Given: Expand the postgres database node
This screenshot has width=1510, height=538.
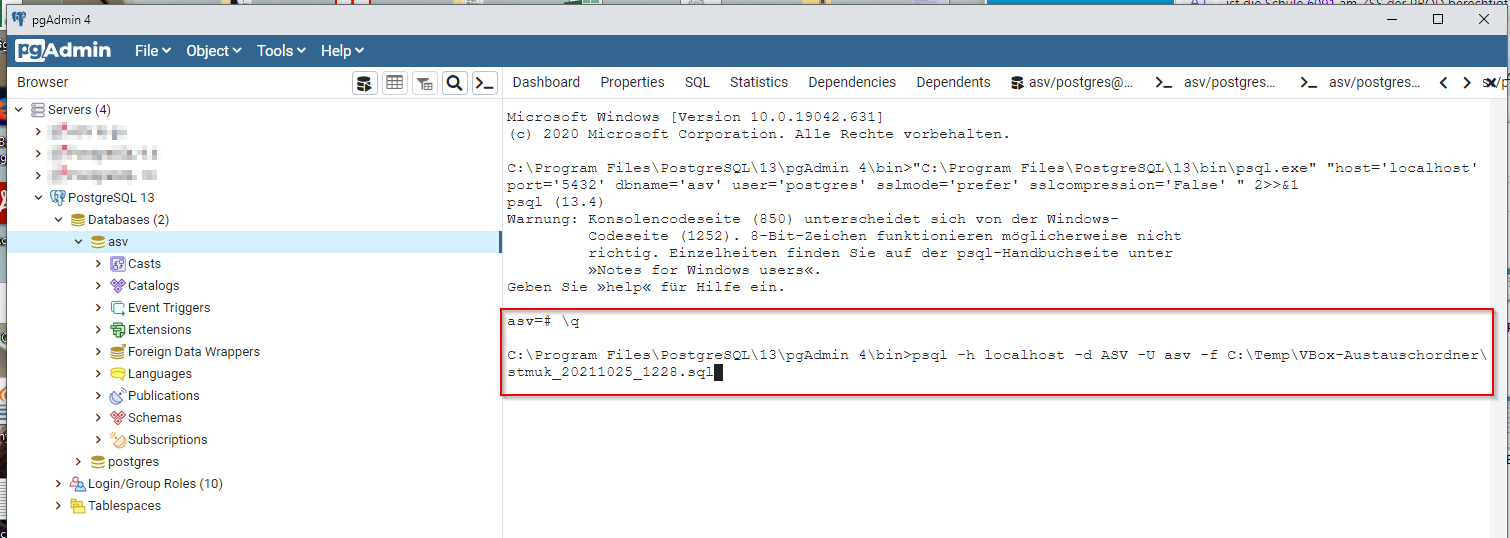Looking at the screenshot, I should pos(78,461).
